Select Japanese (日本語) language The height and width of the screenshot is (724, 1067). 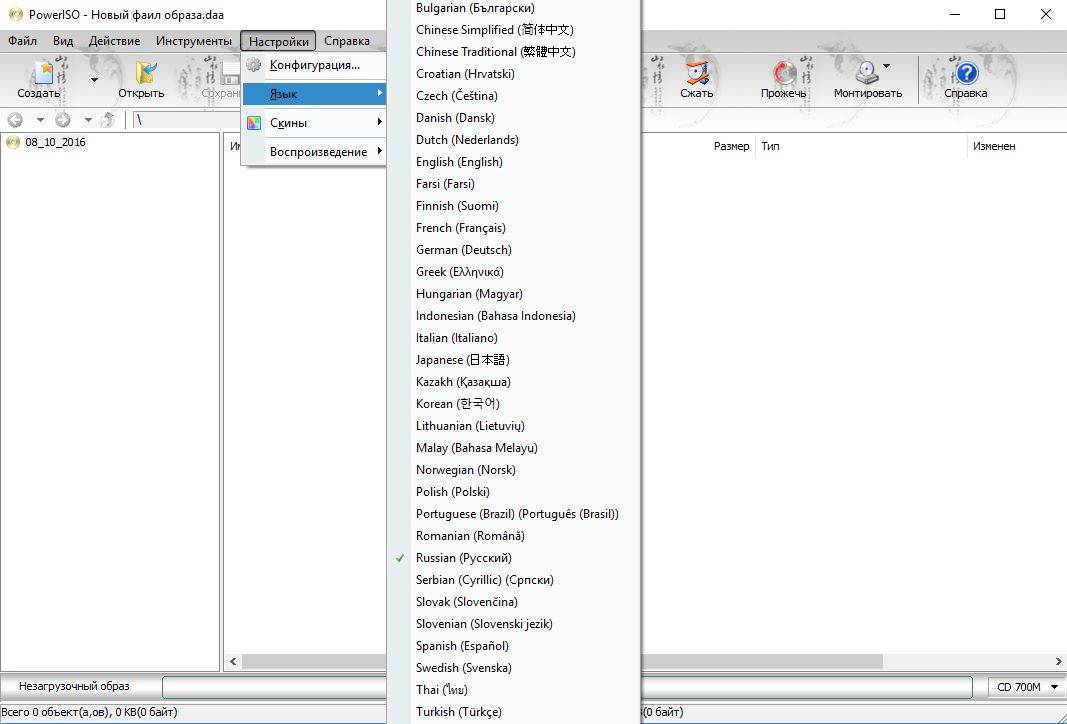514,360
